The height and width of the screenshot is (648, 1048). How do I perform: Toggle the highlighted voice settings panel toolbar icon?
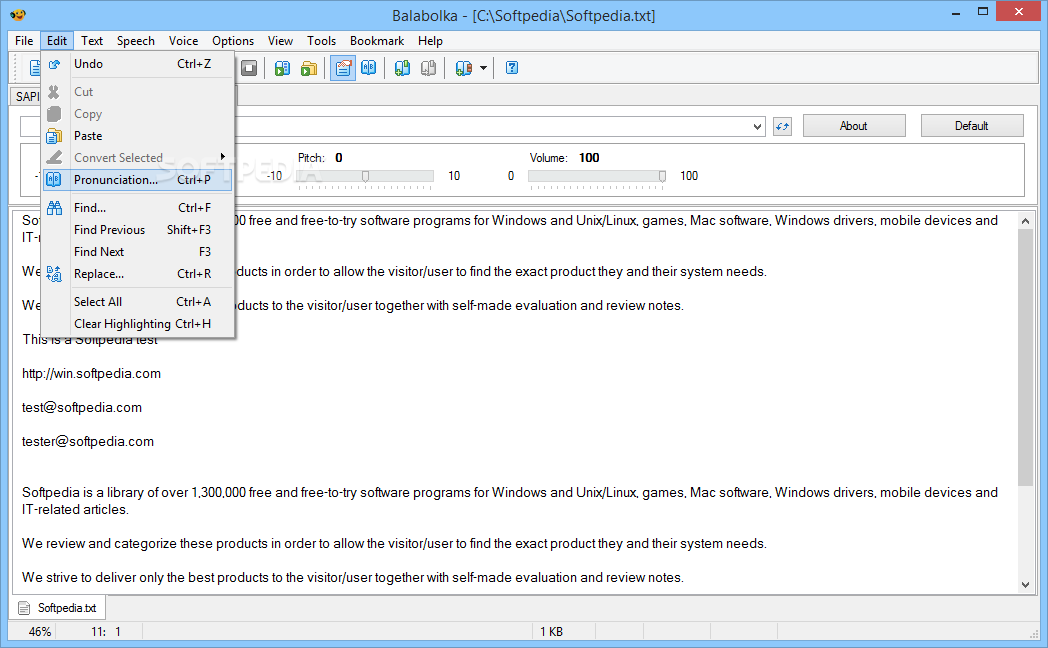tap(343, 68)
